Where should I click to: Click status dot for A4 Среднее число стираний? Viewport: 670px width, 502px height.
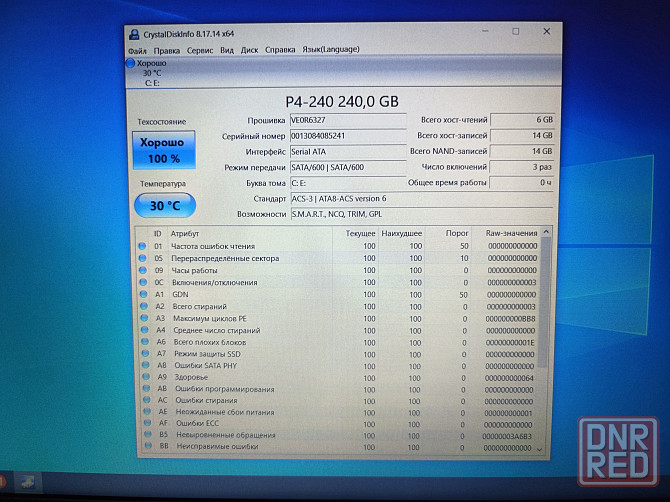(x=145, y=330)
